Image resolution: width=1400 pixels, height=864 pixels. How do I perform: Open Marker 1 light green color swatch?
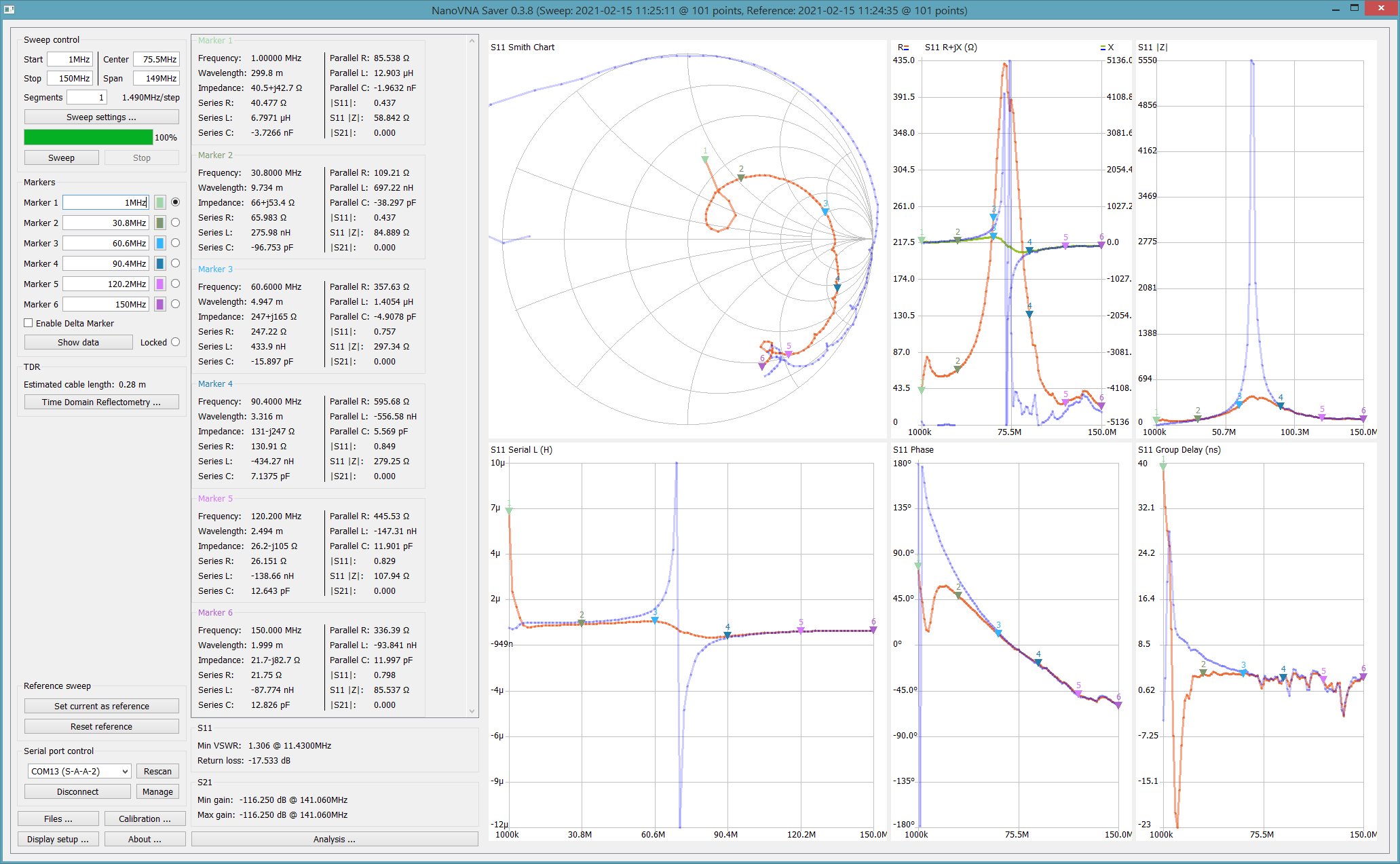(x=160, y=202)
